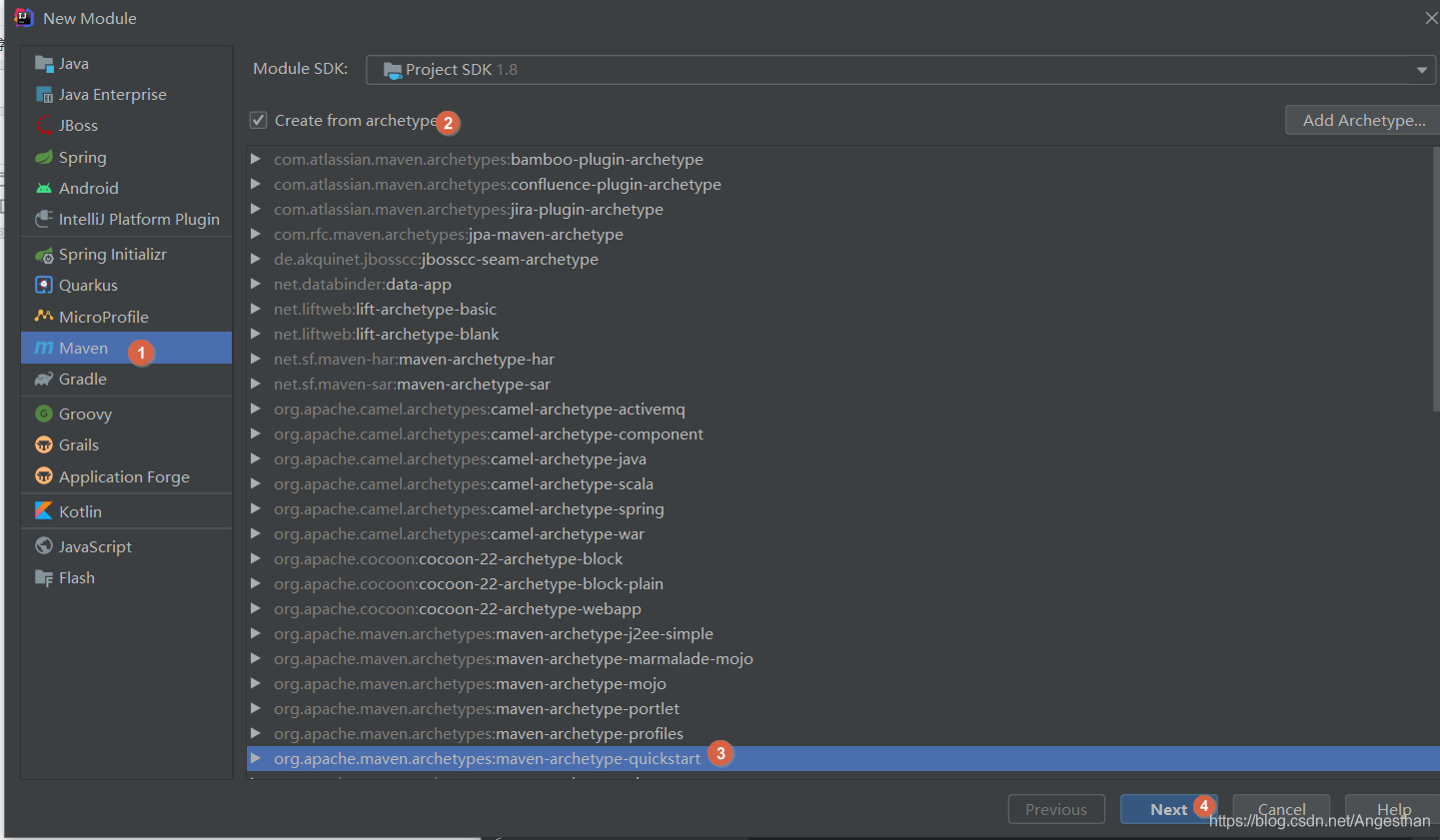Expand cocoon-22-archetype-webapp node
The height and width of the screenshot is (840, 1440).
pos(256,608)
